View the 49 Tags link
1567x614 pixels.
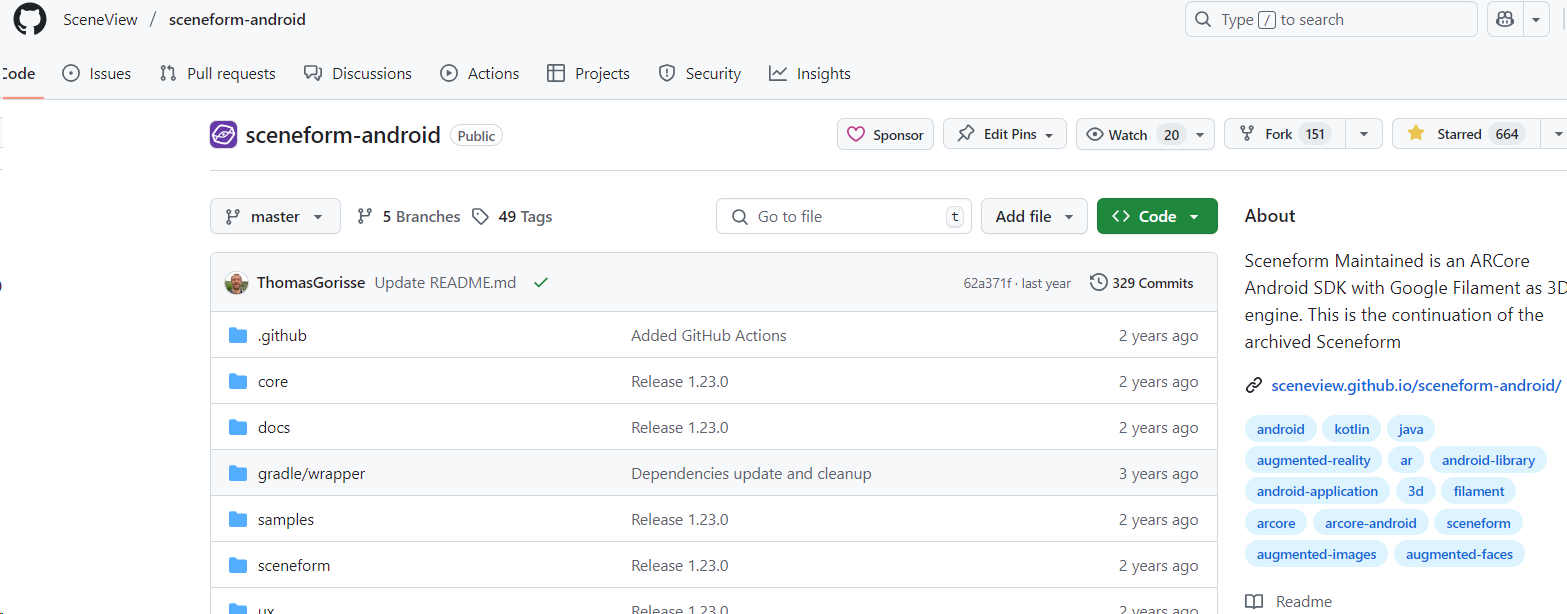coord(512,216)
